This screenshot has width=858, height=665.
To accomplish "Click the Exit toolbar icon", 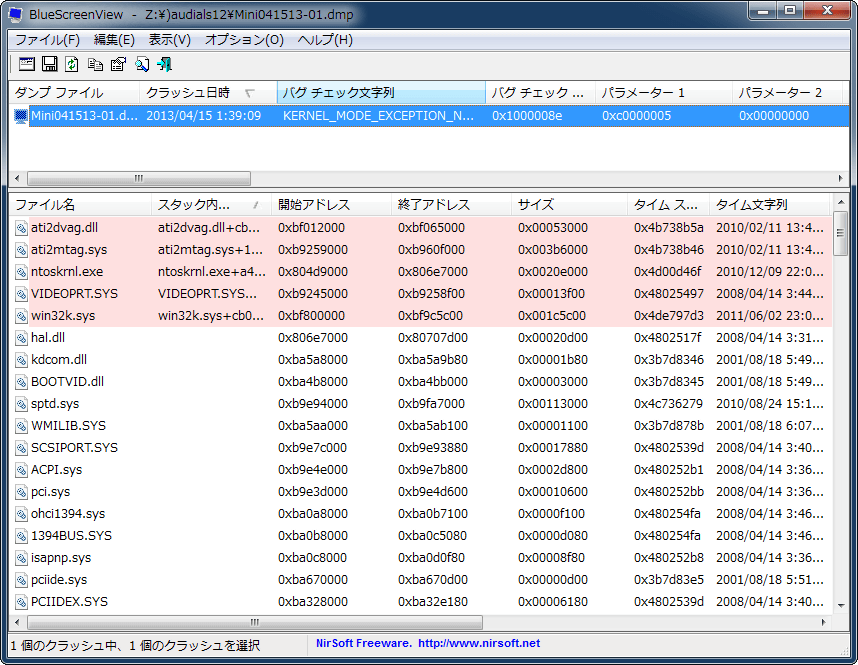I will click(x=165, y=64).
